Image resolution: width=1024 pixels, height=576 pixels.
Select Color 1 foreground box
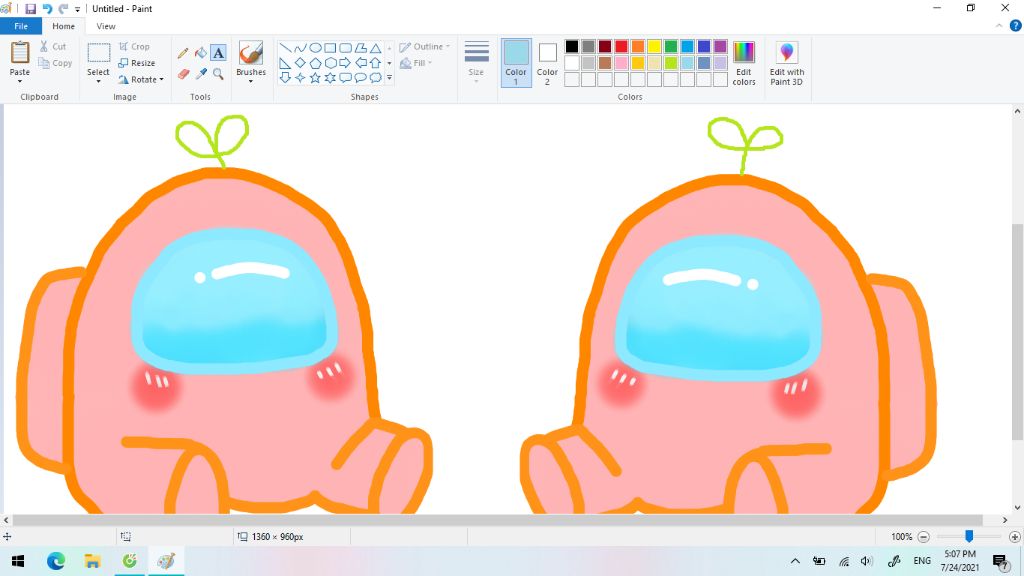tap(516, 63)
